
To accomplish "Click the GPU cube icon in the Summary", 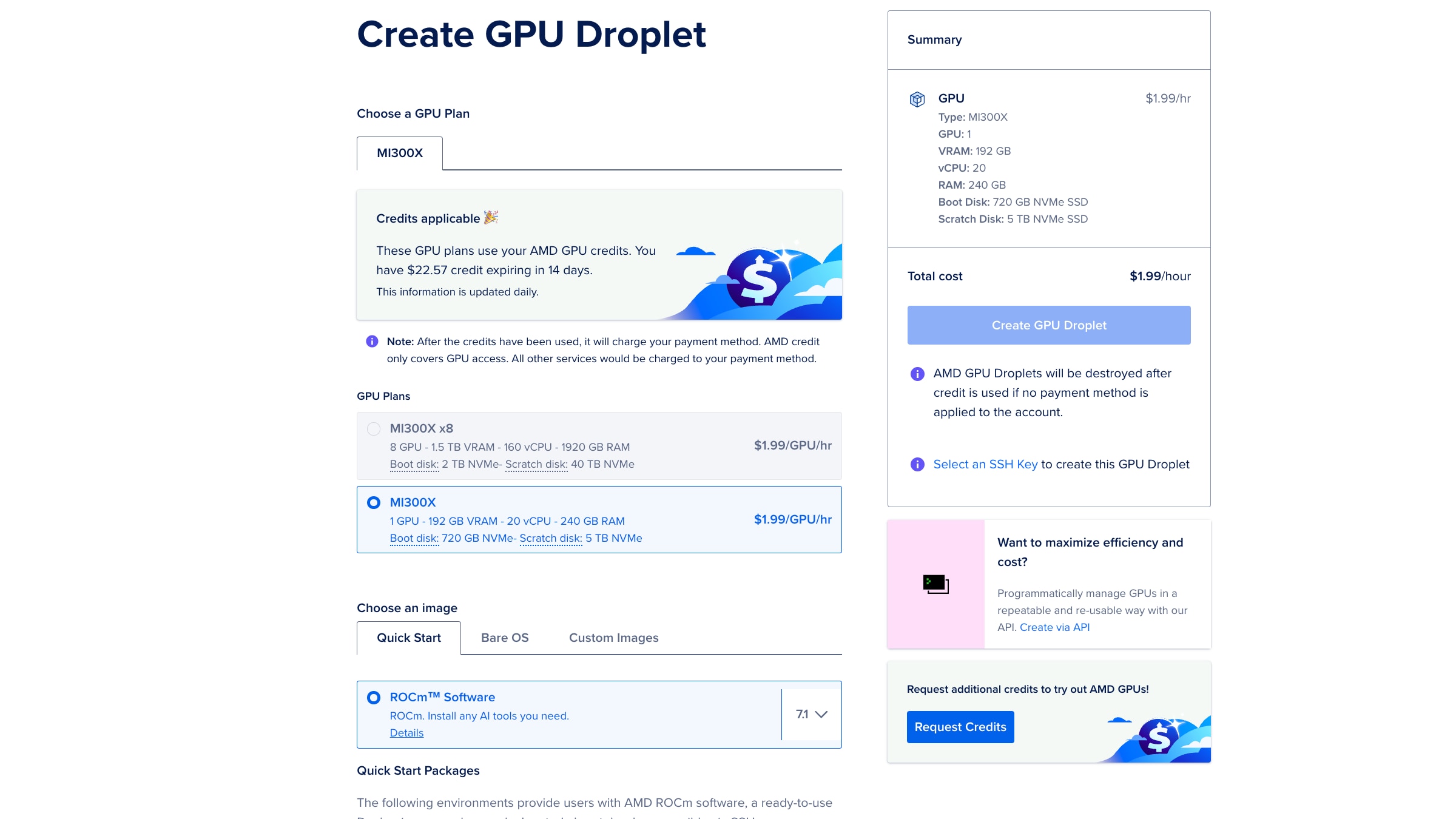I will [917, 98].
